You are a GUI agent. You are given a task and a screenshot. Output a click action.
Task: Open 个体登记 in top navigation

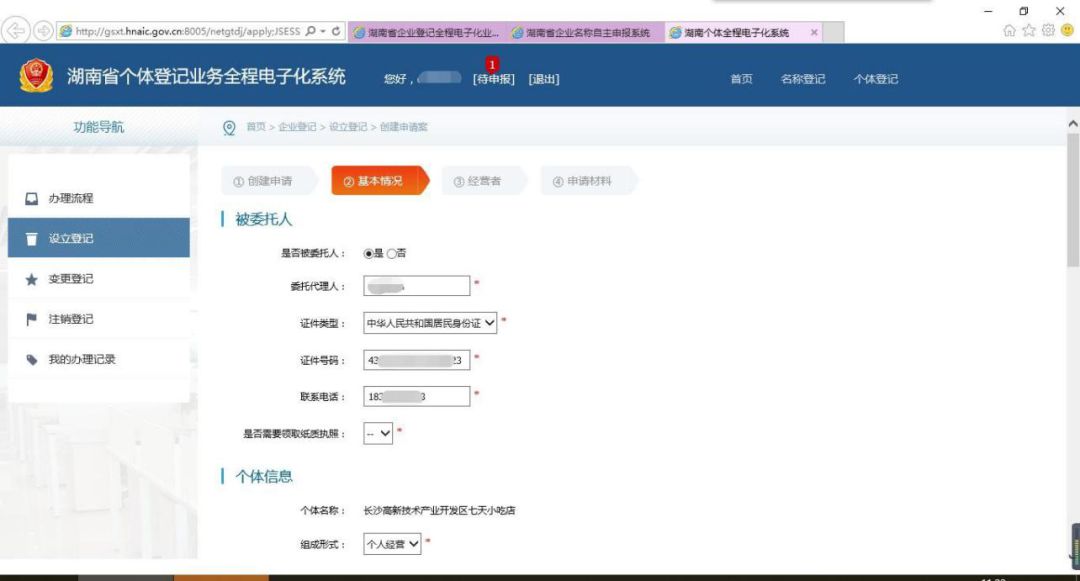click(x=875, y=79)
